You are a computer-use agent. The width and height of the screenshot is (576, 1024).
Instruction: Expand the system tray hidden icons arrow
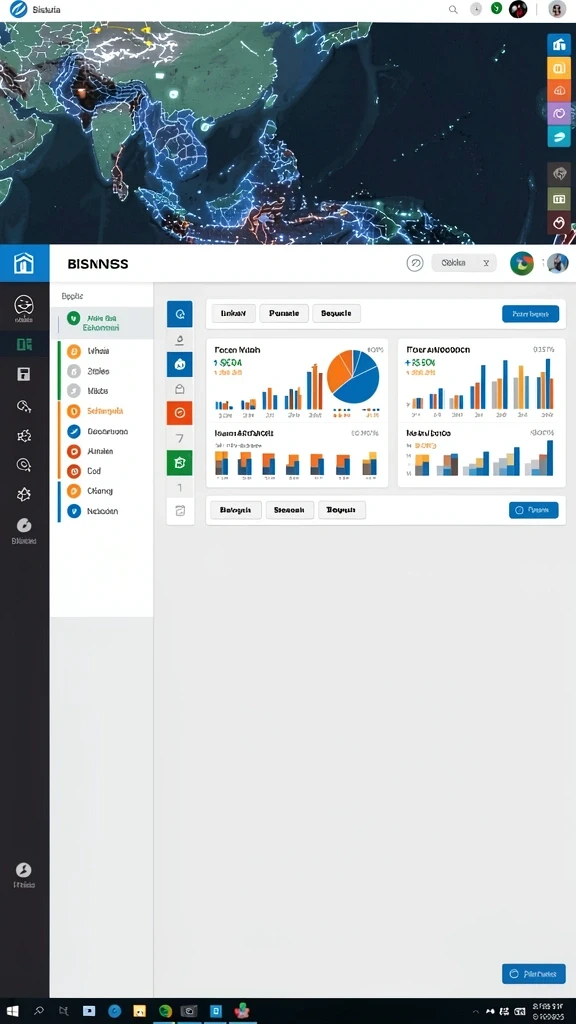pyautogui.click(x=475, y=1011)
